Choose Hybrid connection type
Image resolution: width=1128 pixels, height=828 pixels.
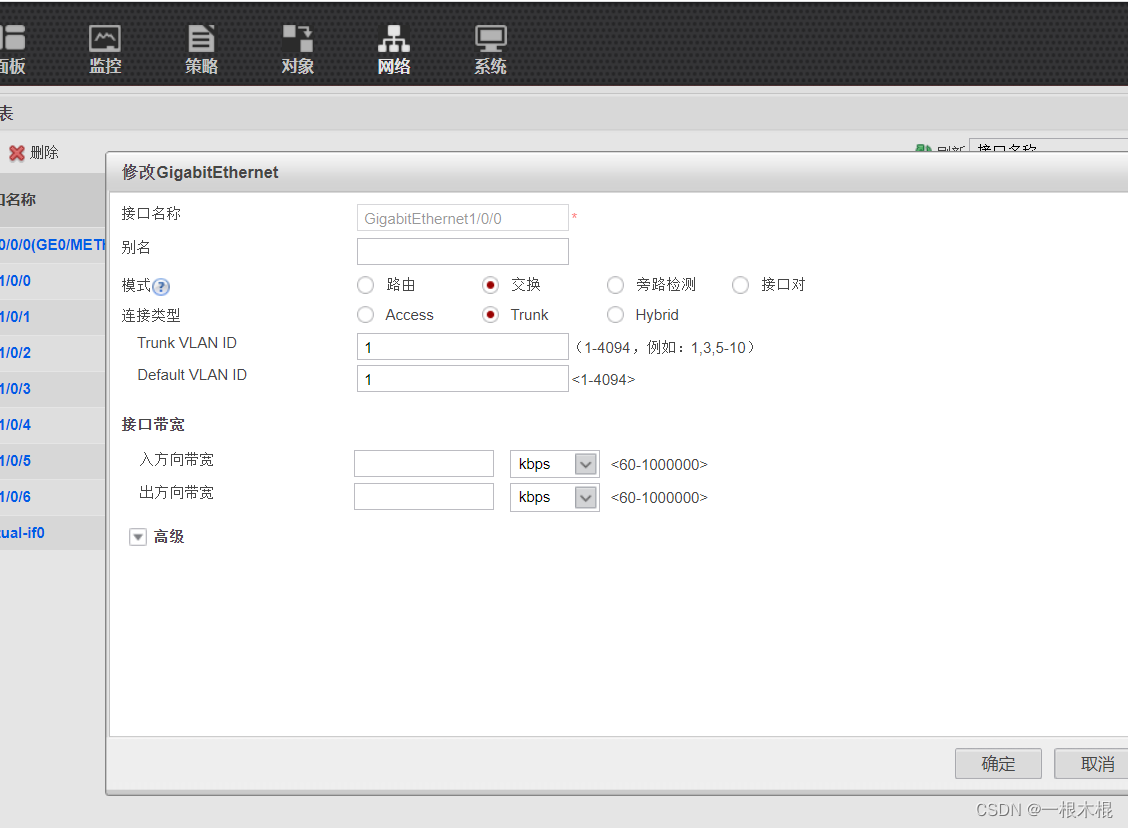615,315
